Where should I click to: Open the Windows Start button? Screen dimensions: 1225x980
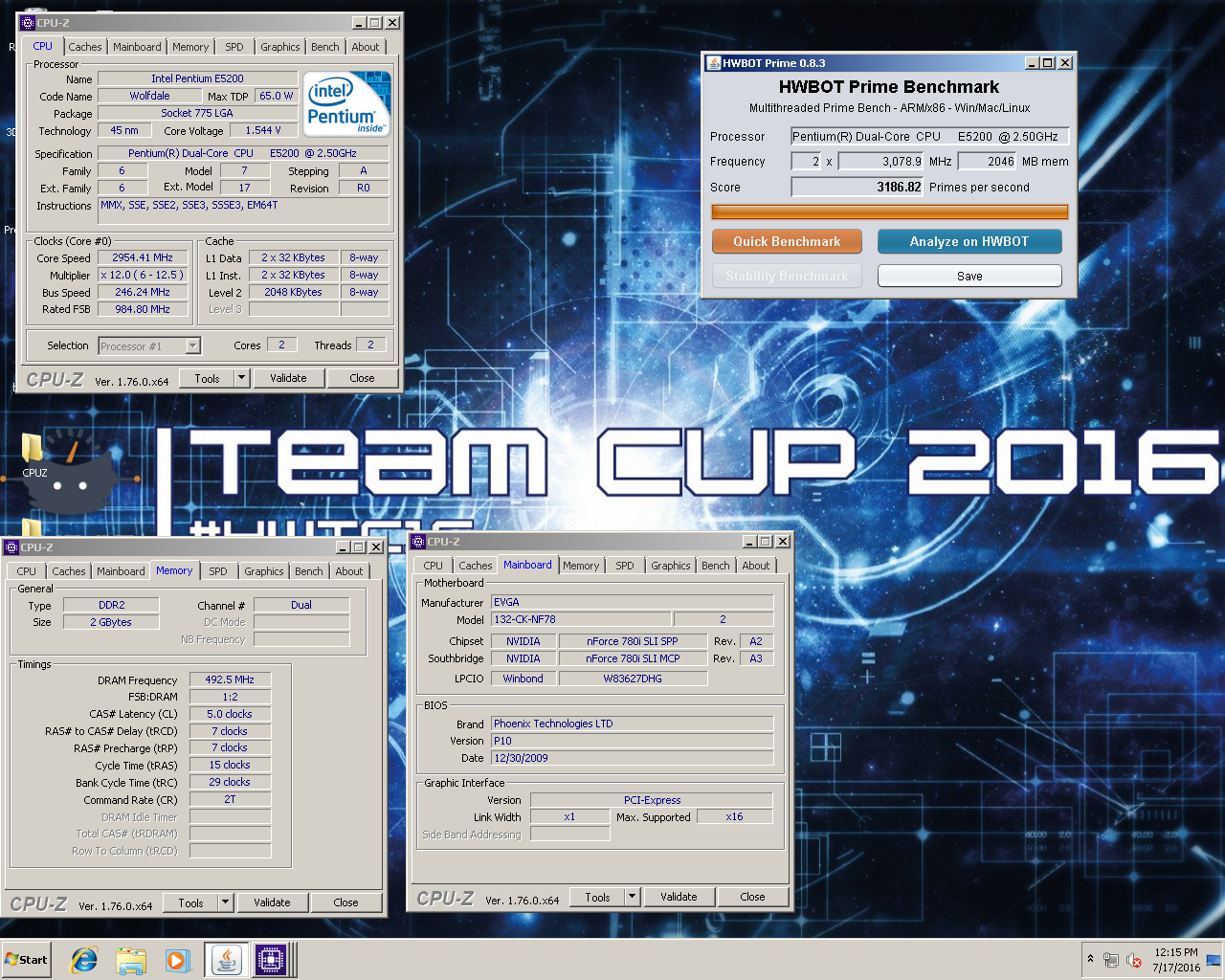[27, 960]
